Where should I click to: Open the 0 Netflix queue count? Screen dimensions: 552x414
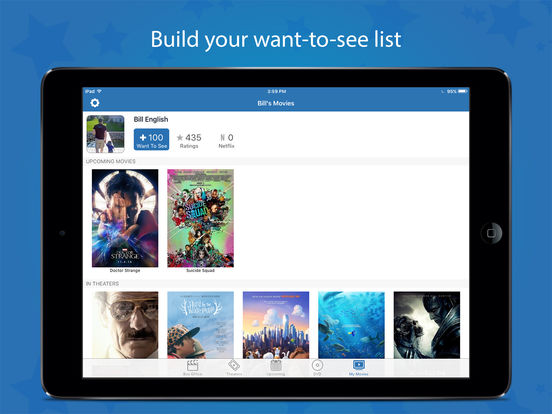click(x=226, y=140)
